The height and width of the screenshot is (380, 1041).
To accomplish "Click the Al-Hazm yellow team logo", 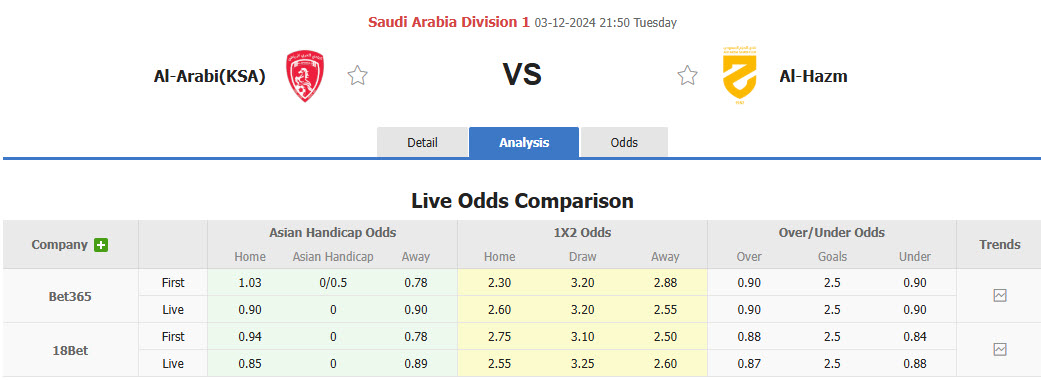I will (x=740, y=76).
